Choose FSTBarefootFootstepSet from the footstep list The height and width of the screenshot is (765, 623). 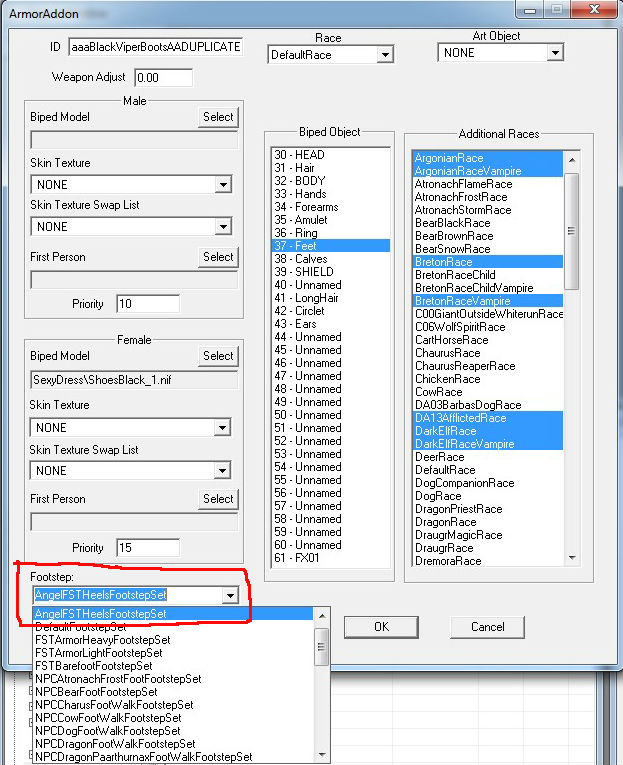[94, 665]
